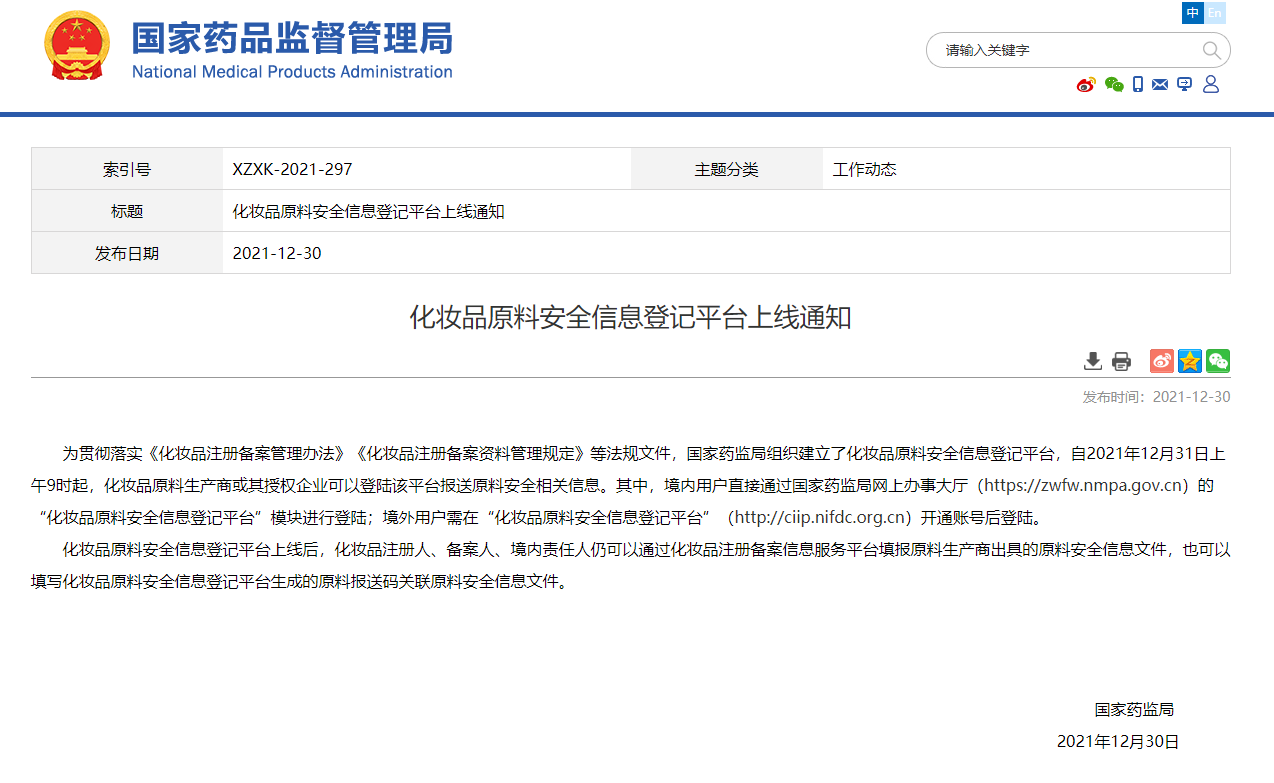
Task: Switch to the En language tab
Action: (1213, 13)
